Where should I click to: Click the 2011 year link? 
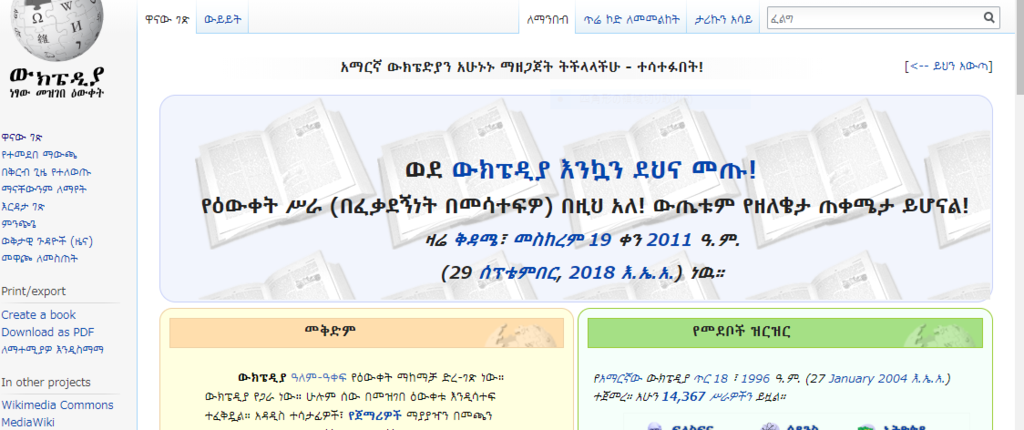[x=669, y=240]
